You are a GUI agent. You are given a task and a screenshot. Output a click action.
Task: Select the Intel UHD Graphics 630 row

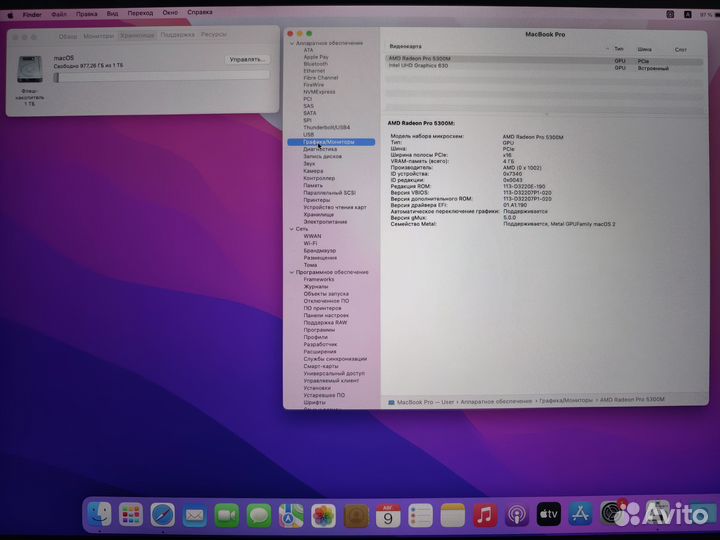point(544,67)
